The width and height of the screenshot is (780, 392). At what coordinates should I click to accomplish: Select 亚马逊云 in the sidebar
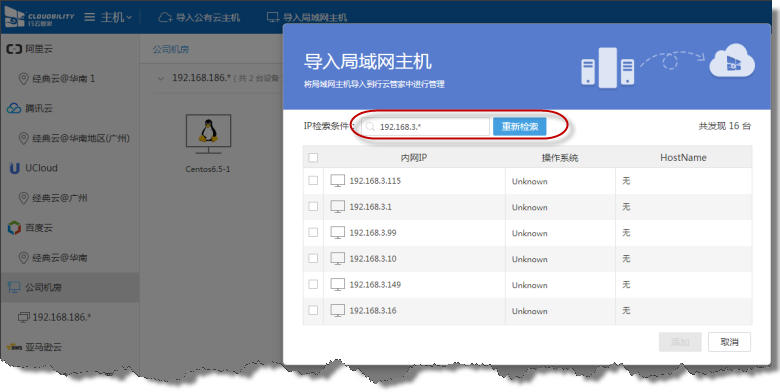43,347
